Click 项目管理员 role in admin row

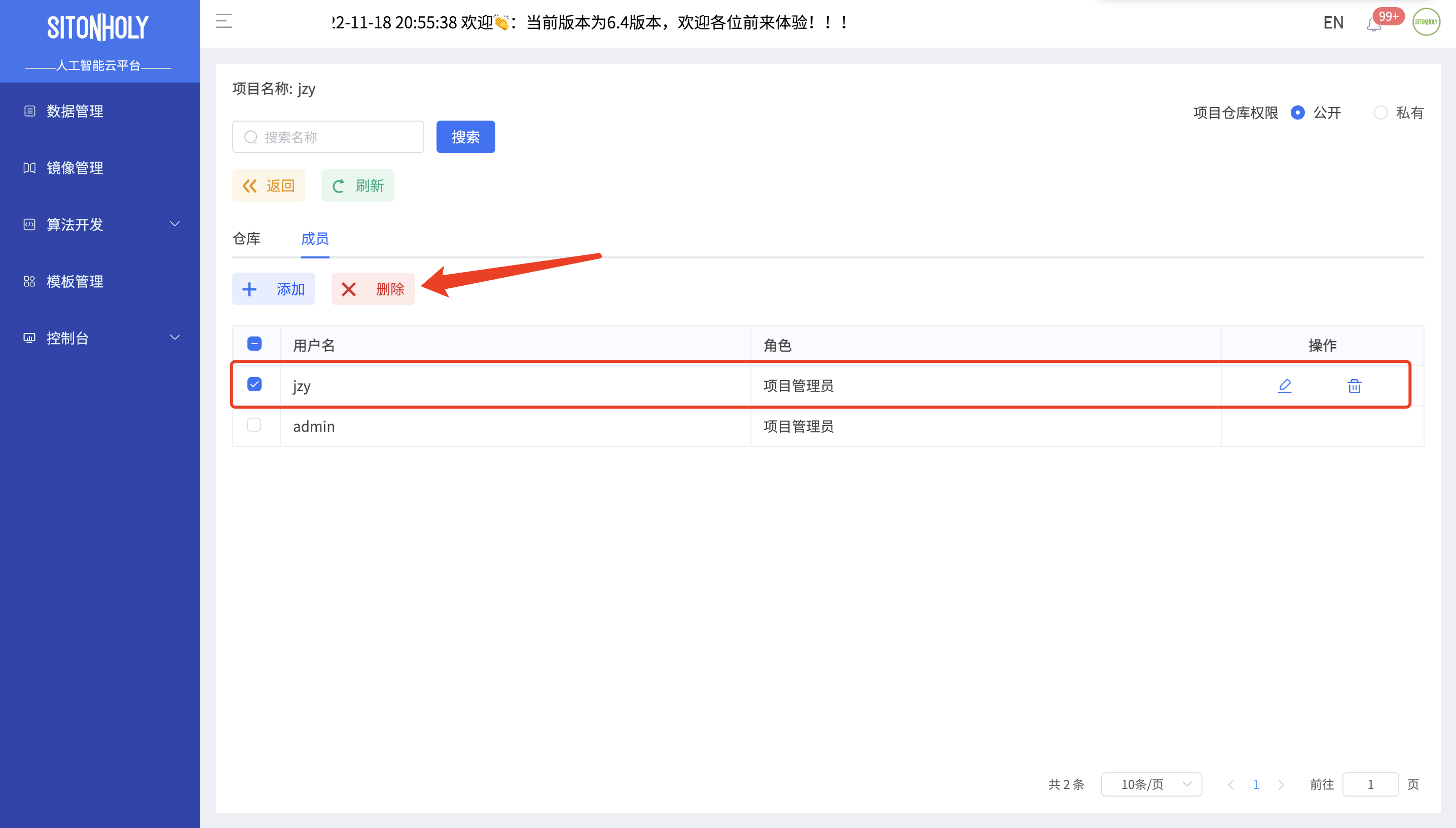tap(798, 427)
